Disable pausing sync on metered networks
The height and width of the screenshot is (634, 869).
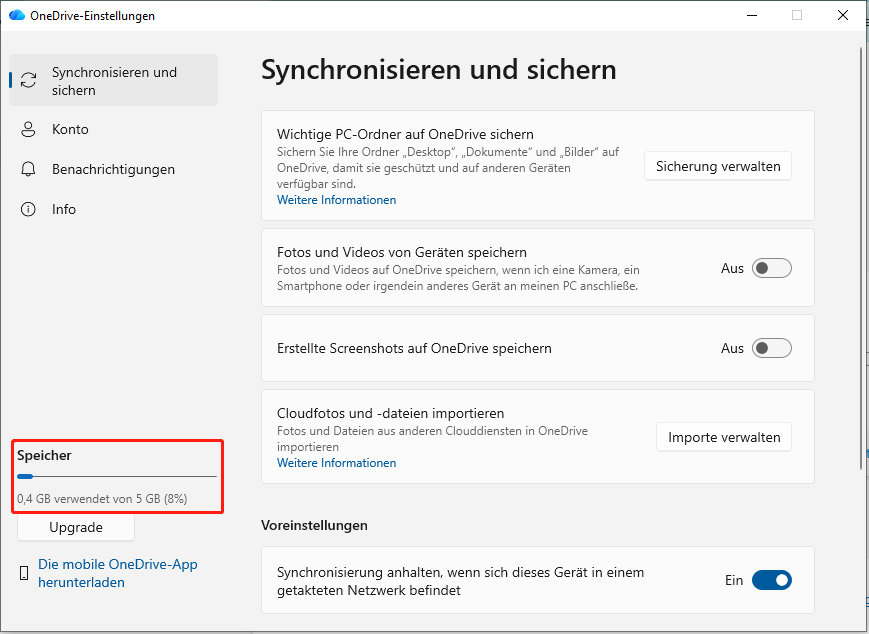click(x=772, y=580)
